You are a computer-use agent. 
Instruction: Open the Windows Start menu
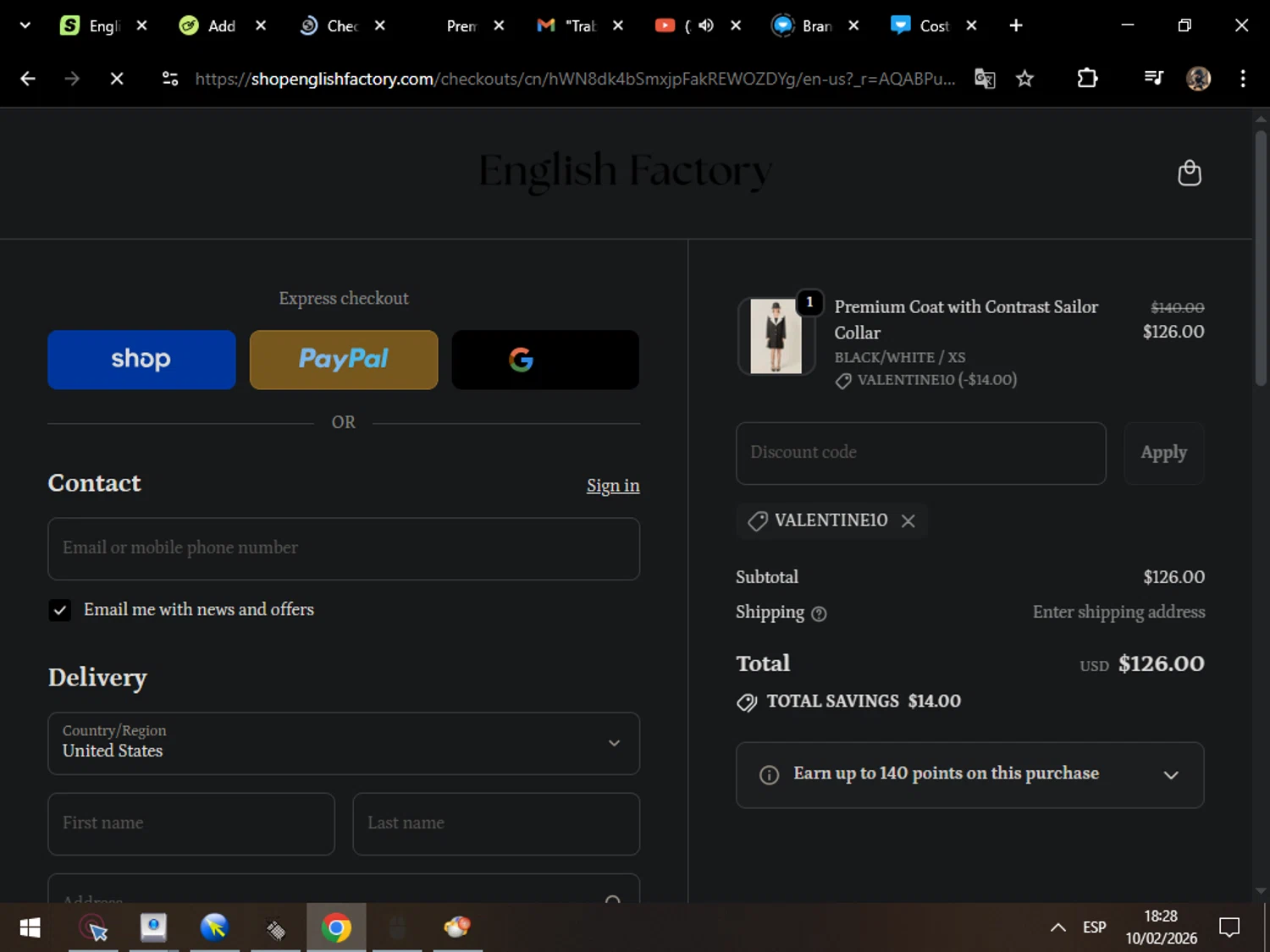coord(30,927)
